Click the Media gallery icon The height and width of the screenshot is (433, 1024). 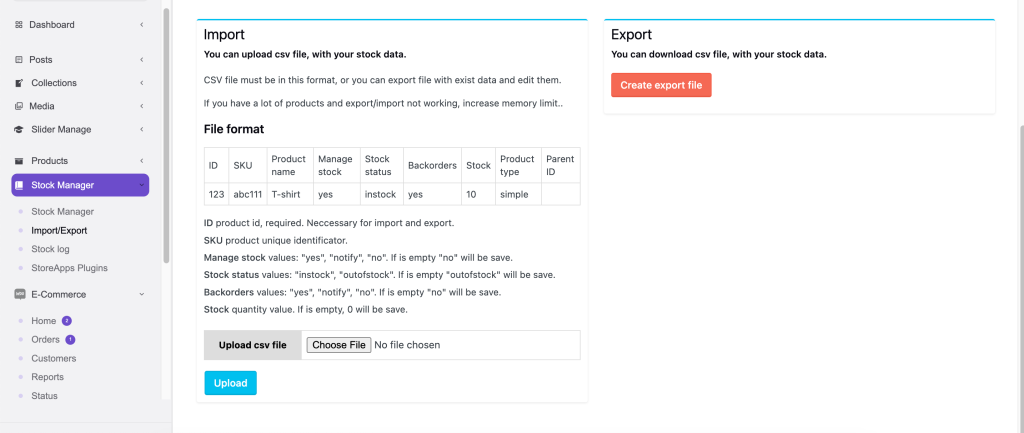click(x=19, y=106)
